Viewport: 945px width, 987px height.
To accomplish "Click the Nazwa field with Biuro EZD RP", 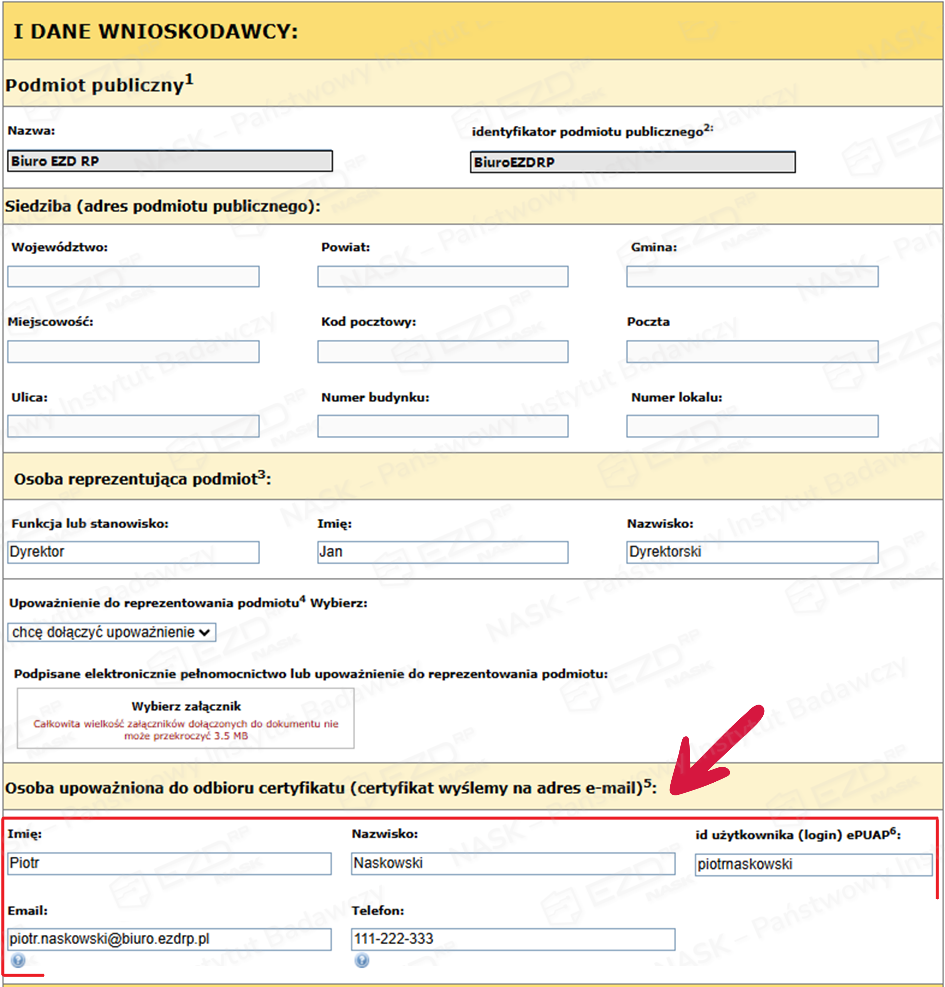I will pyautogui.click(x=170, y=161).
